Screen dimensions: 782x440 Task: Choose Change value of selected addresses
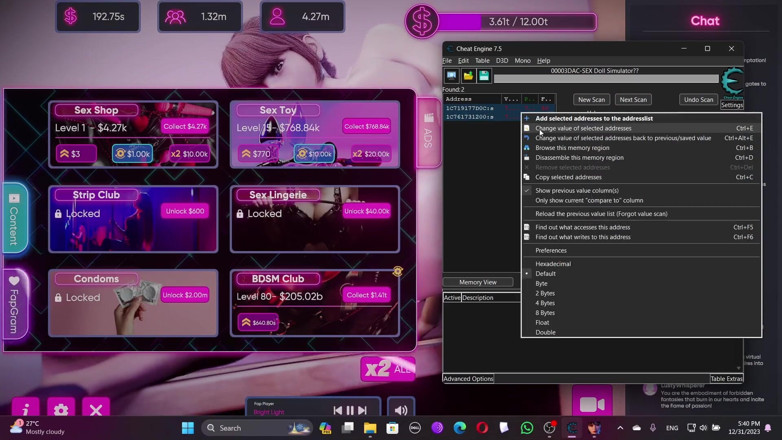coord(641,128)
